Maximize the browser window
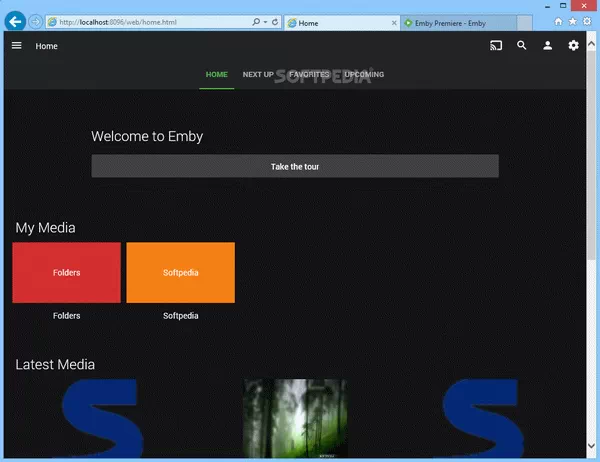 click(563, 6)
